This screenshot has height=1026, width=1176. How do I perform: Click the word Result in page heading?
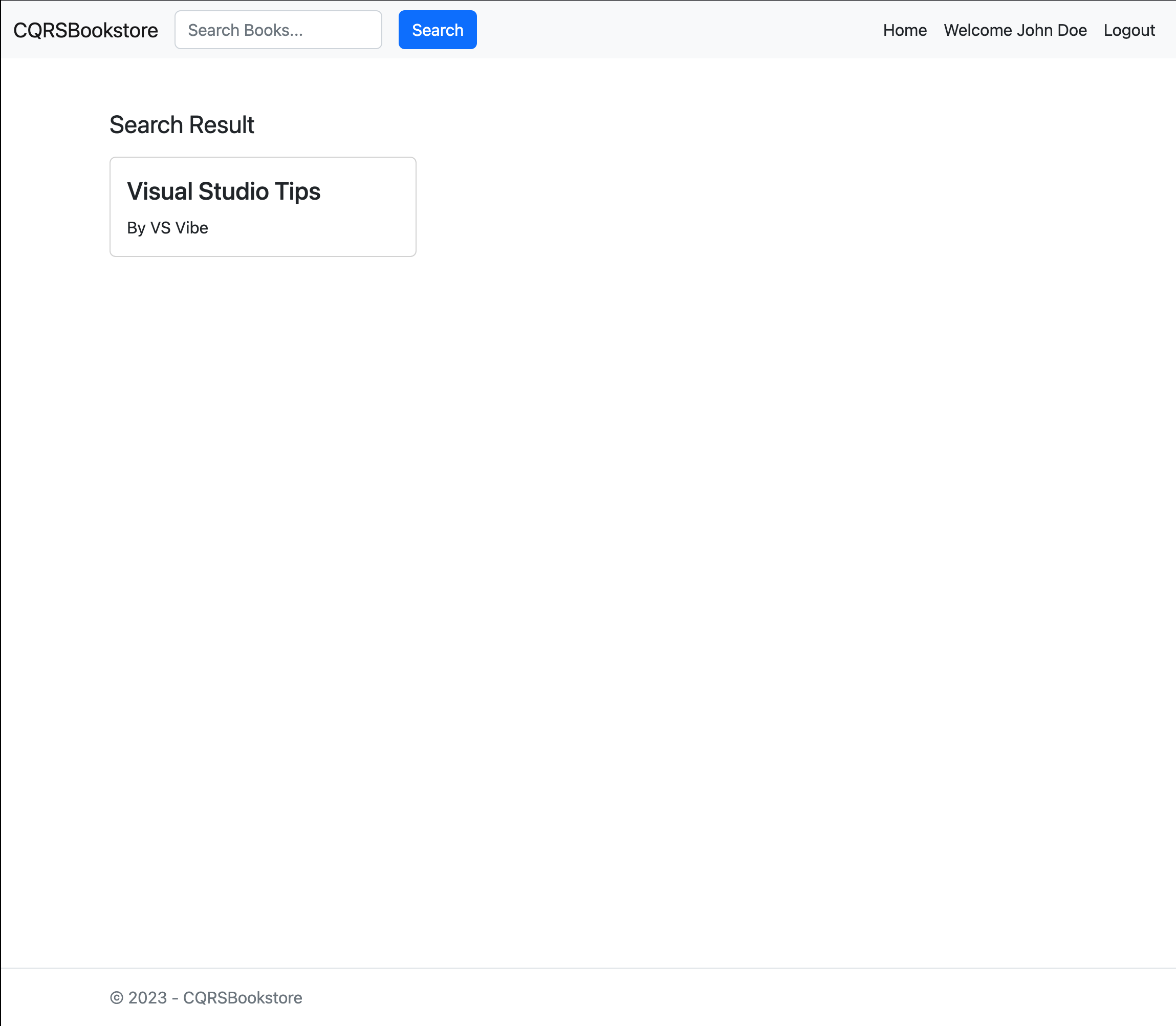click(222, 125)
